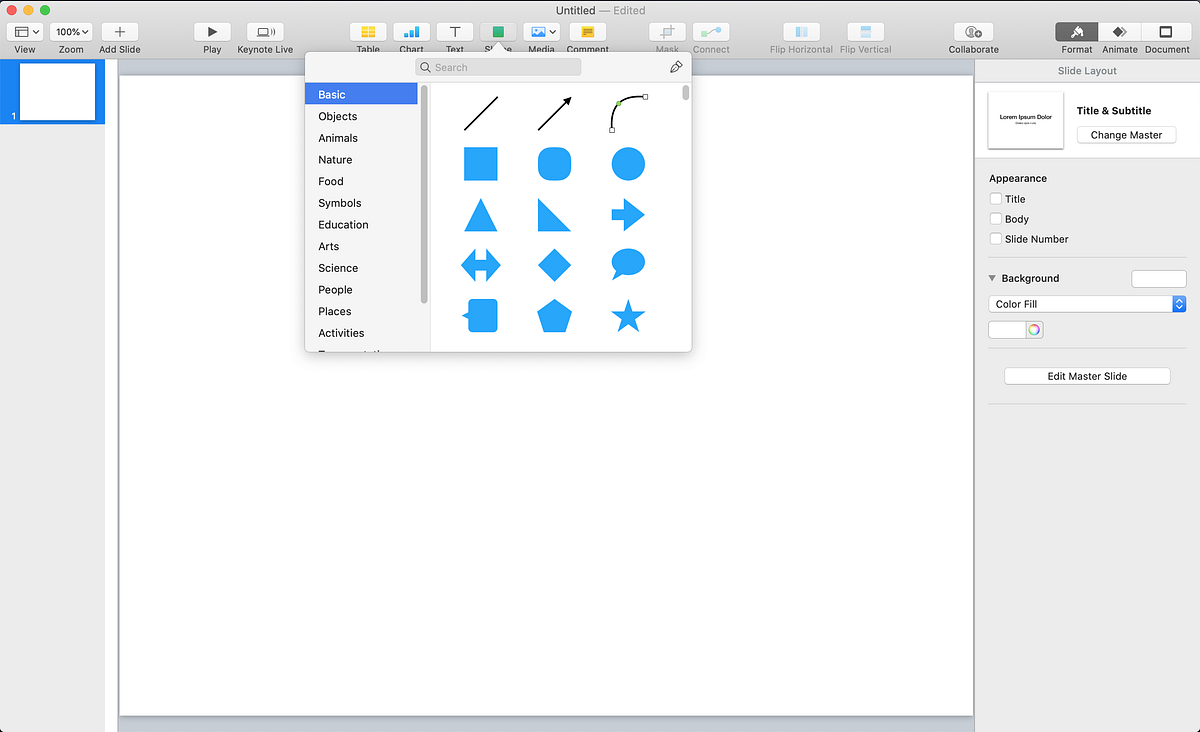The height and width of the screenshot is (732, 1200).
Task: Select the Arts shape category
Action: 361,246
